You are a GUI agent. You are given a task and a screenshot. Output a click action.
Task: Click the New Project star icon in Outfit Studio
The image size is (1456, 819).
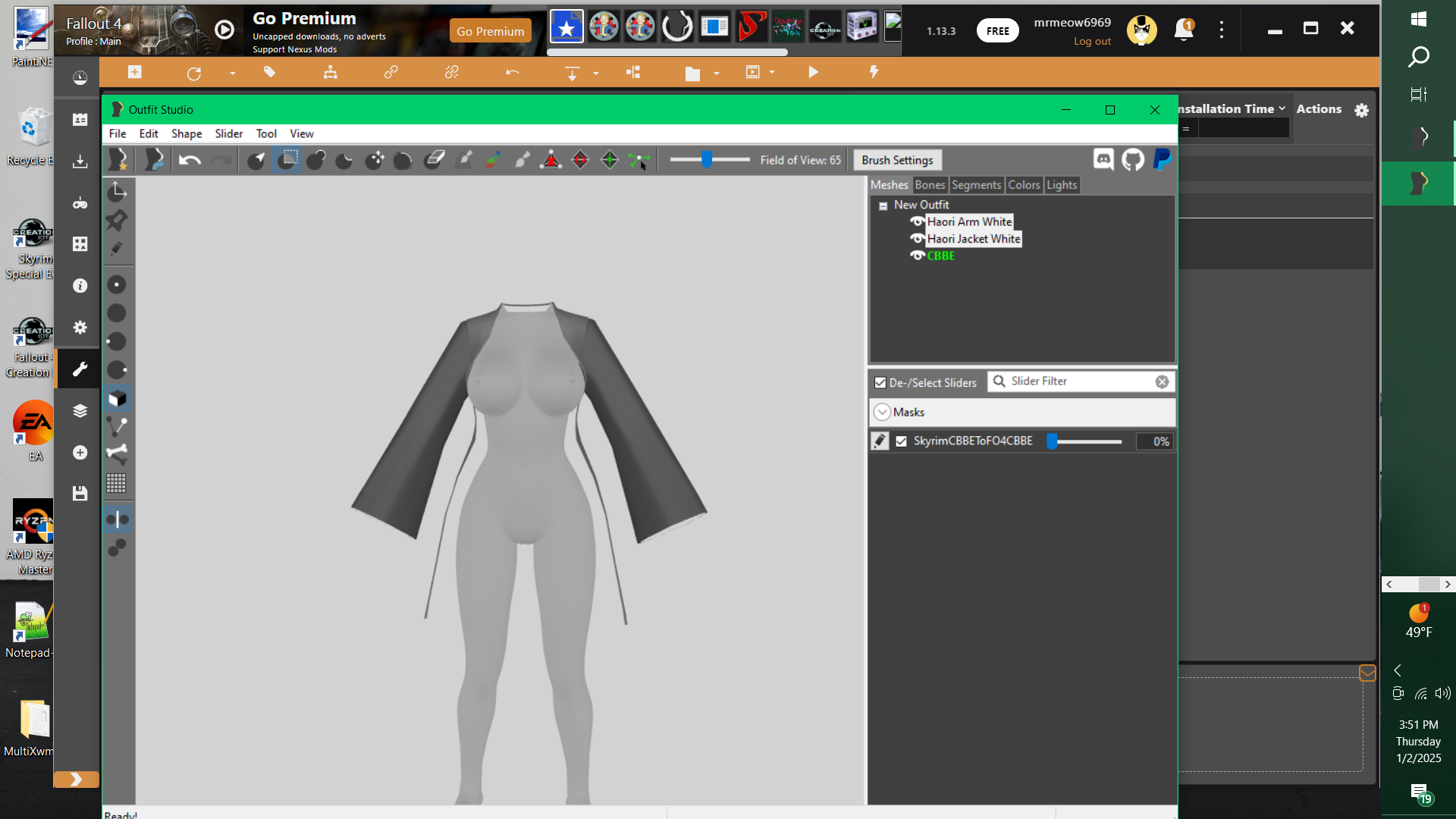tap(118, 160)
